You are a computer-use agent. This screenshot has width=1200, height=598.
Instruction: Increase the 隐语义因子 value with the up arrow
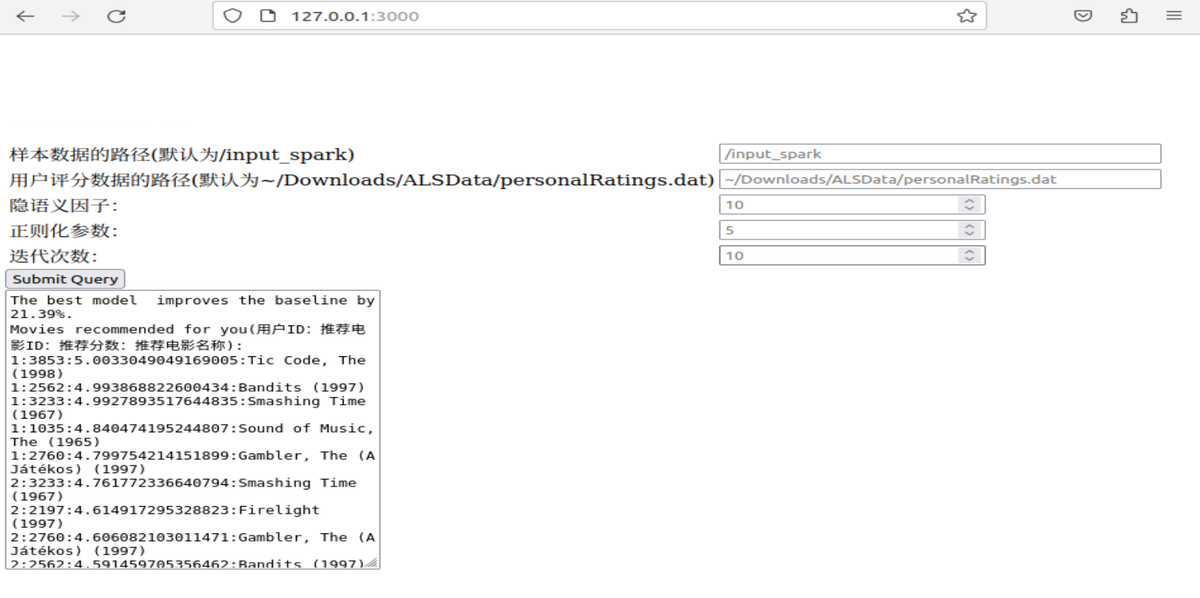point(968,201)
